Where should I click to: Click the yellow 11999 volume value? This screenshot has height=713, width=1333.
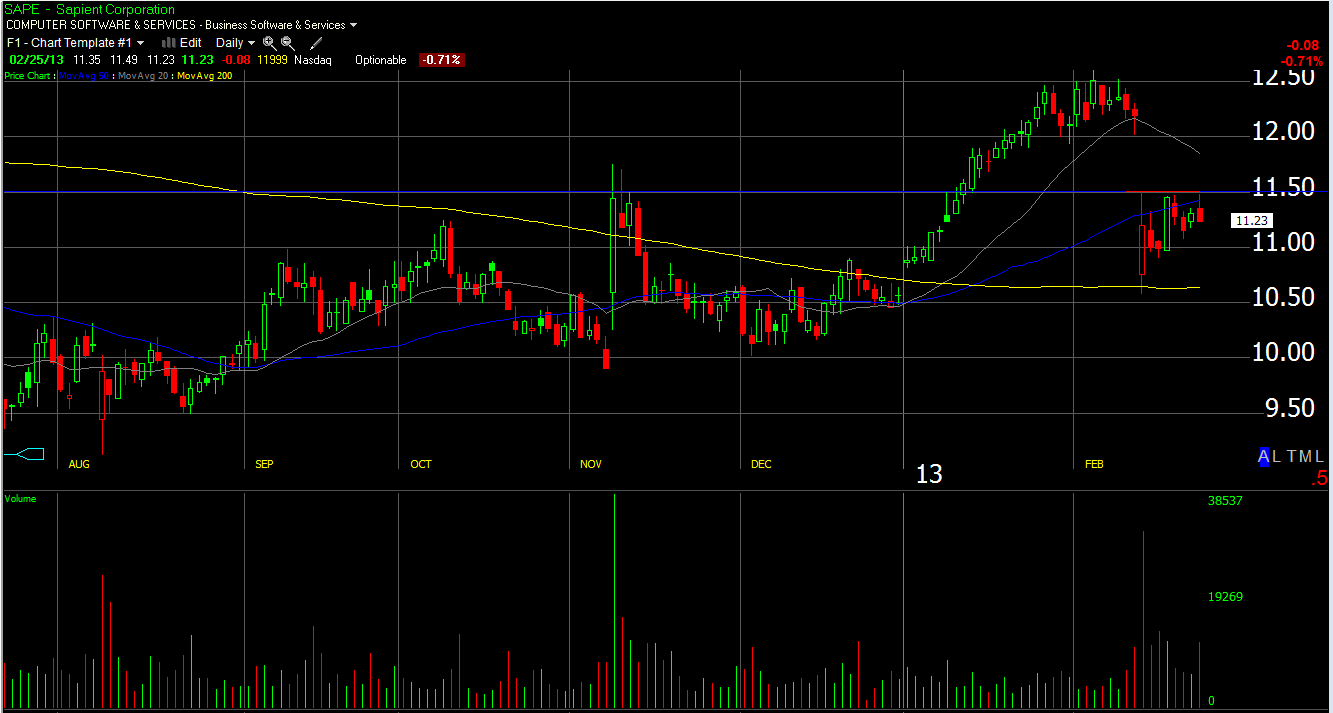[272, 60]
